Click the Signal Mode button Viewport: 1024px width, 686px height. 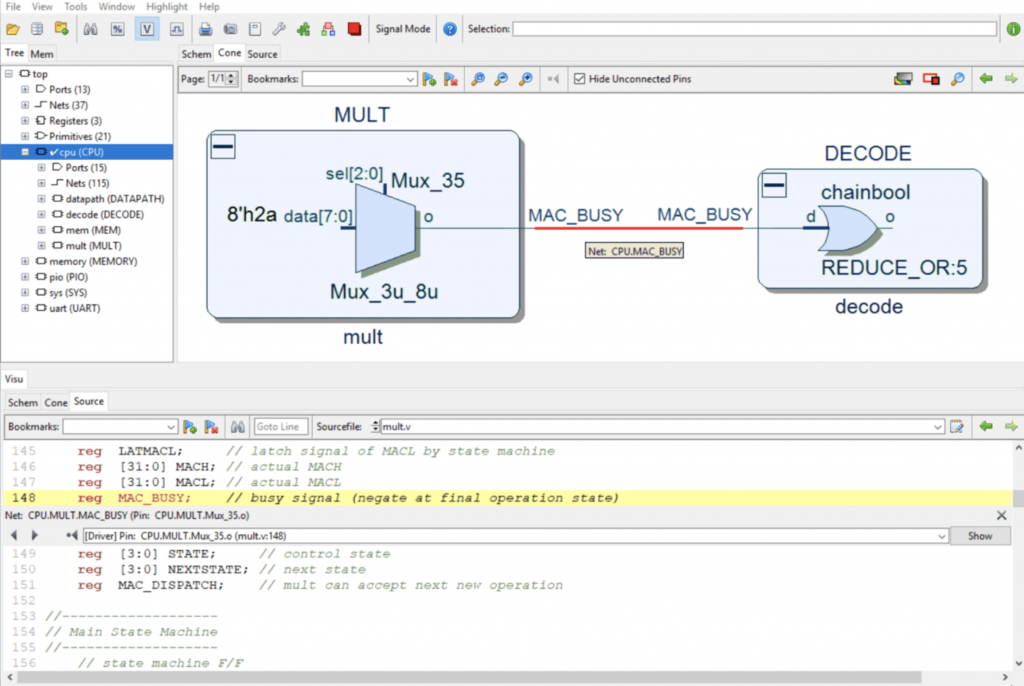point(403,29)
